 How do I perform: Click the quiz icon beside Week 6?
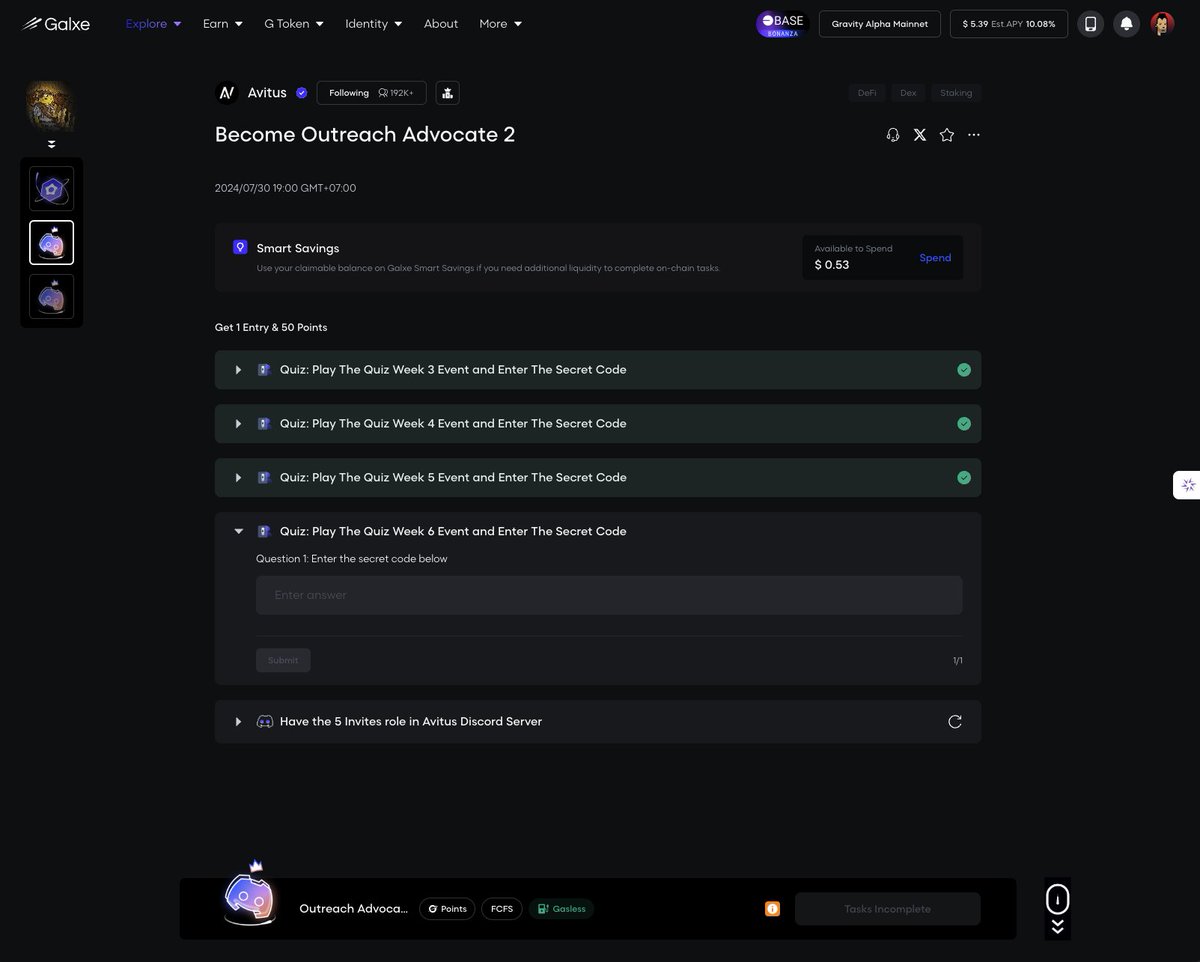(264, 532)
